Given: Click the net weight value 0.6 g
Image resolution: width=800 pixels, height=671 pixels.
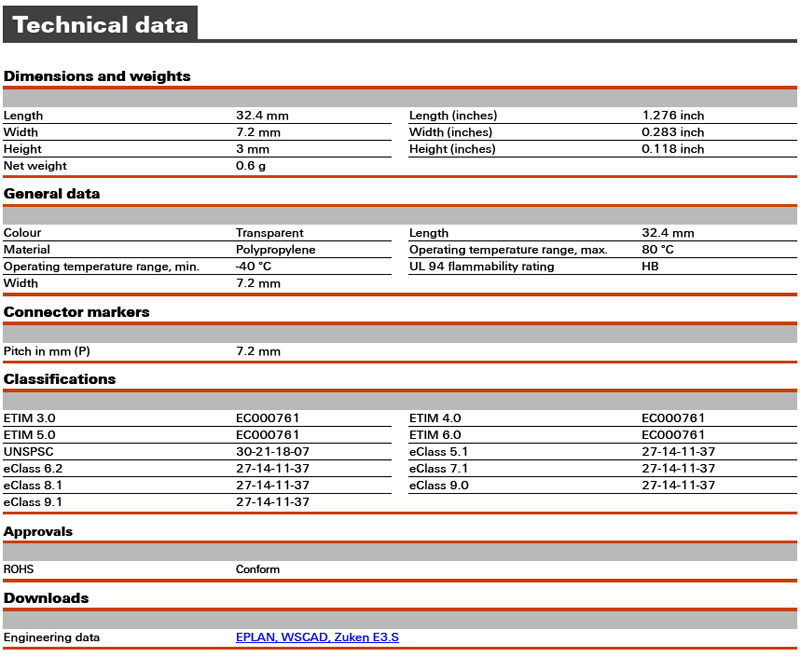Looking at the screenshot, I should [250, 166].
